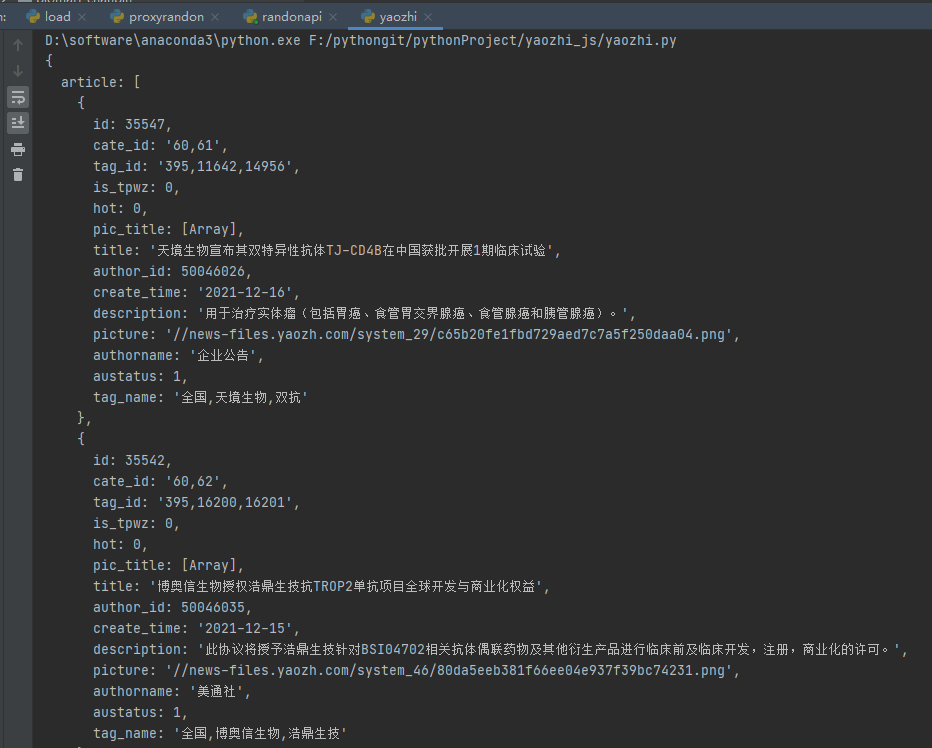Click the tag_name '全国,博奥信生物,浩鼎生技' line
This screenshot has width=932, height=748.
219,733
